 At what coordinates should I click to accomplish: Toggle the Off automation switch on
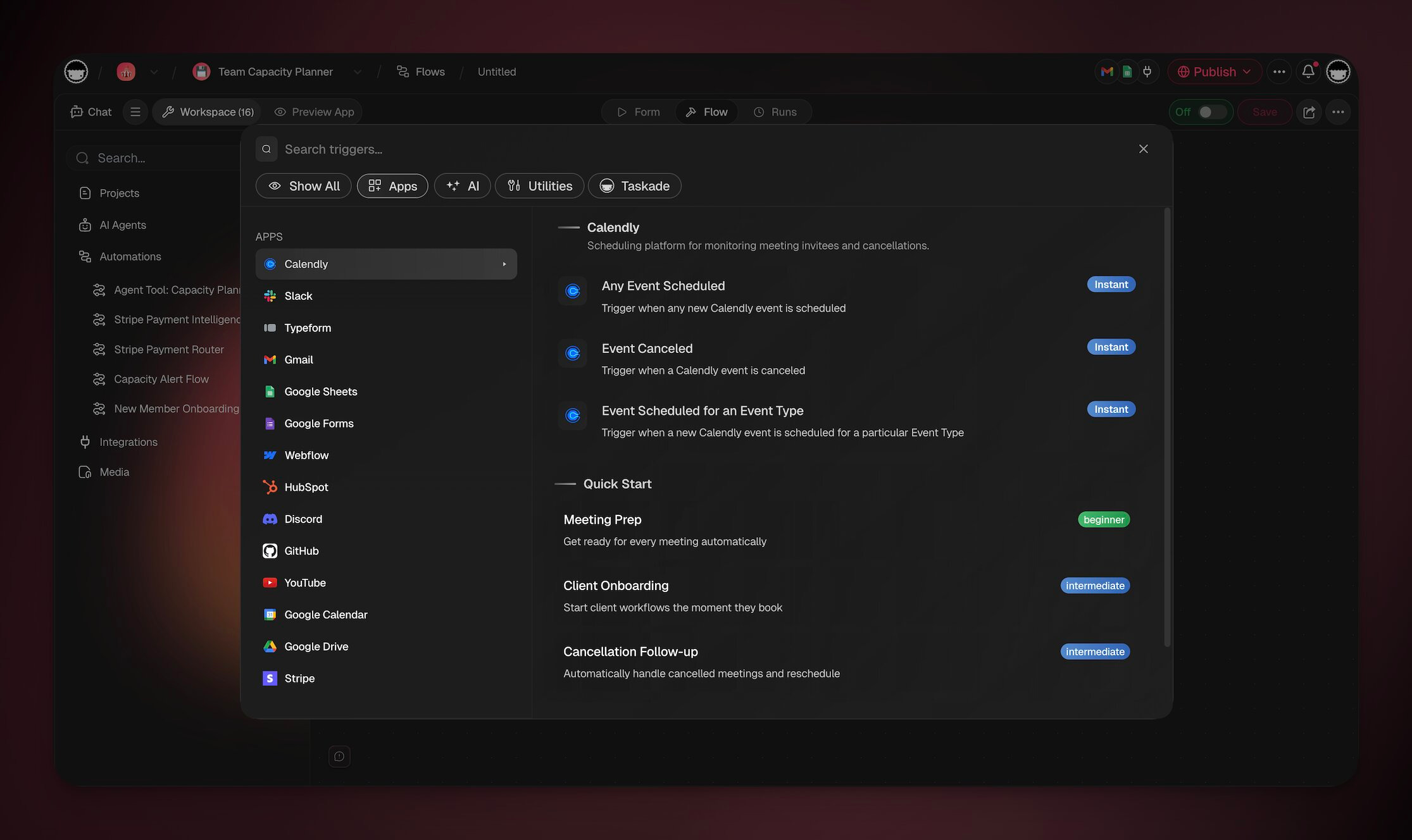[1211, 112]
